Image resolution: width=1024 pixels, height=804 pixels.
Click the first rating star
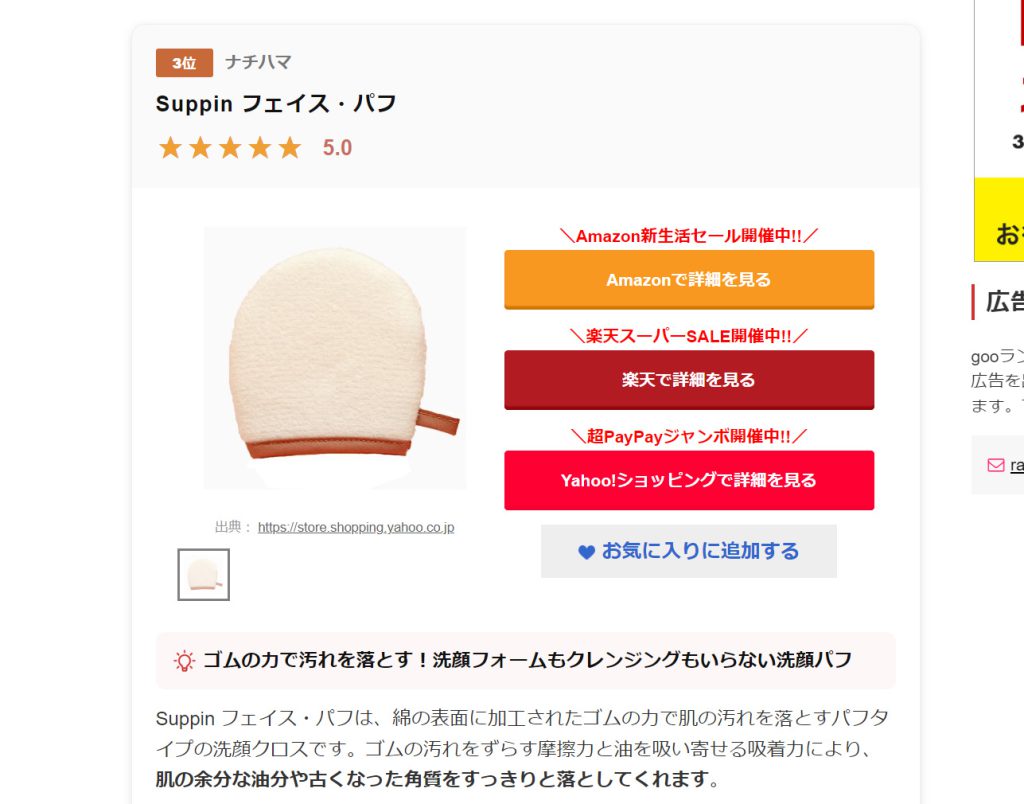click(x=170, y=148)
